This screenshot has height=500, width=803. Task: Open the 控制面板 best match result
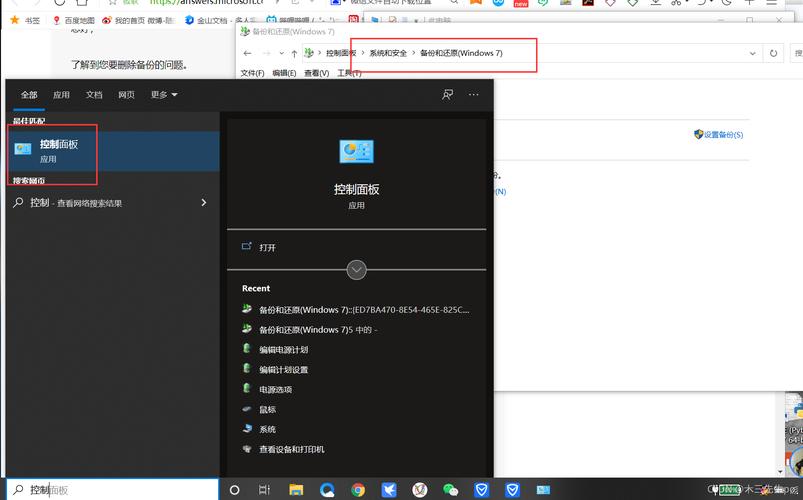click(58, 151)
